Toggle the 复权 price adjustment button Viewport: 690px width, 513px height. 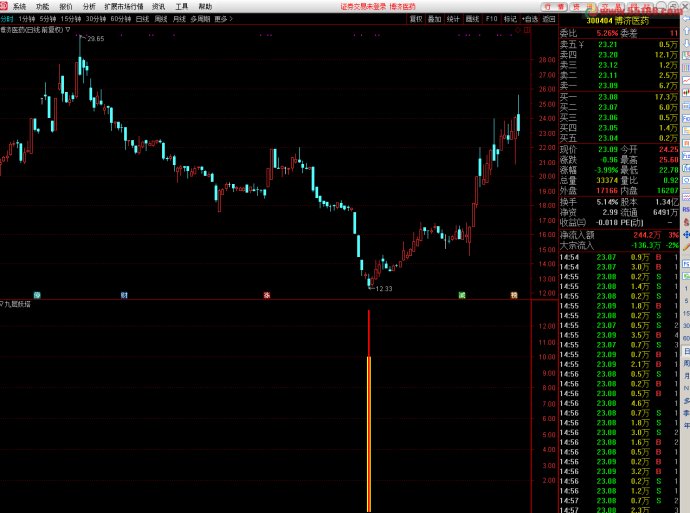tap(416, 19)
